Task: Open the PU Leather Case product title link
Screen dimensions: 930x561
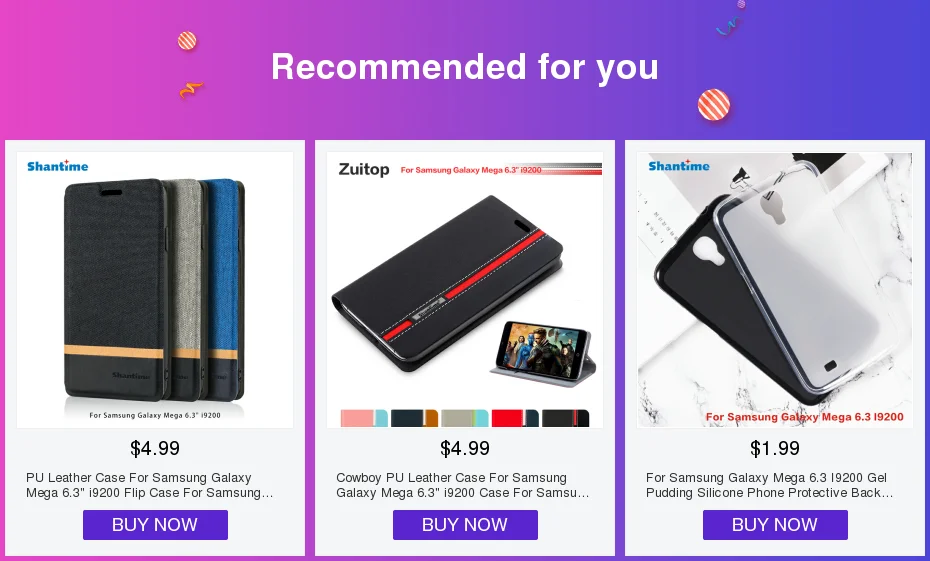Action: (x=149, y=485)
